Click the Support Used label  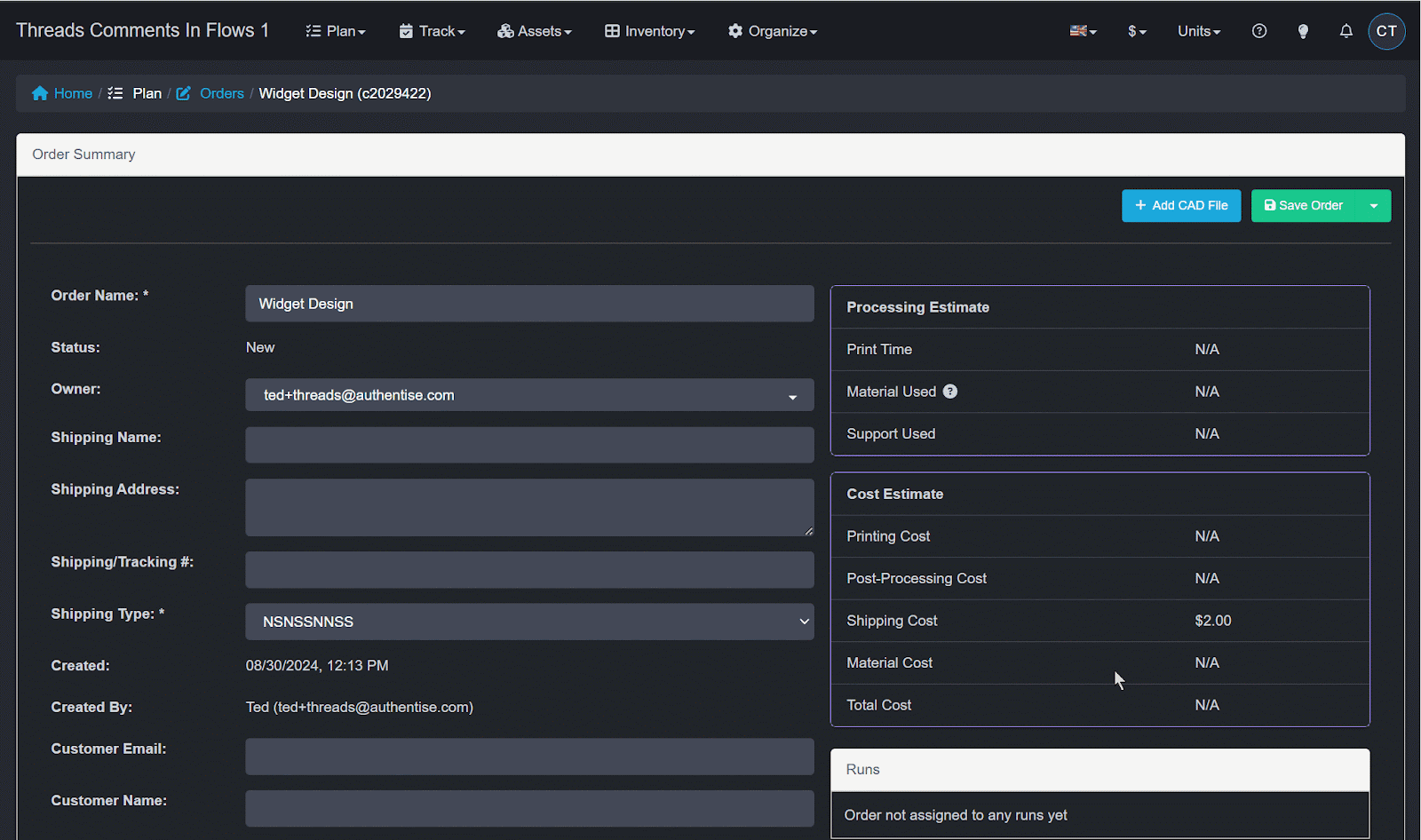891,433
